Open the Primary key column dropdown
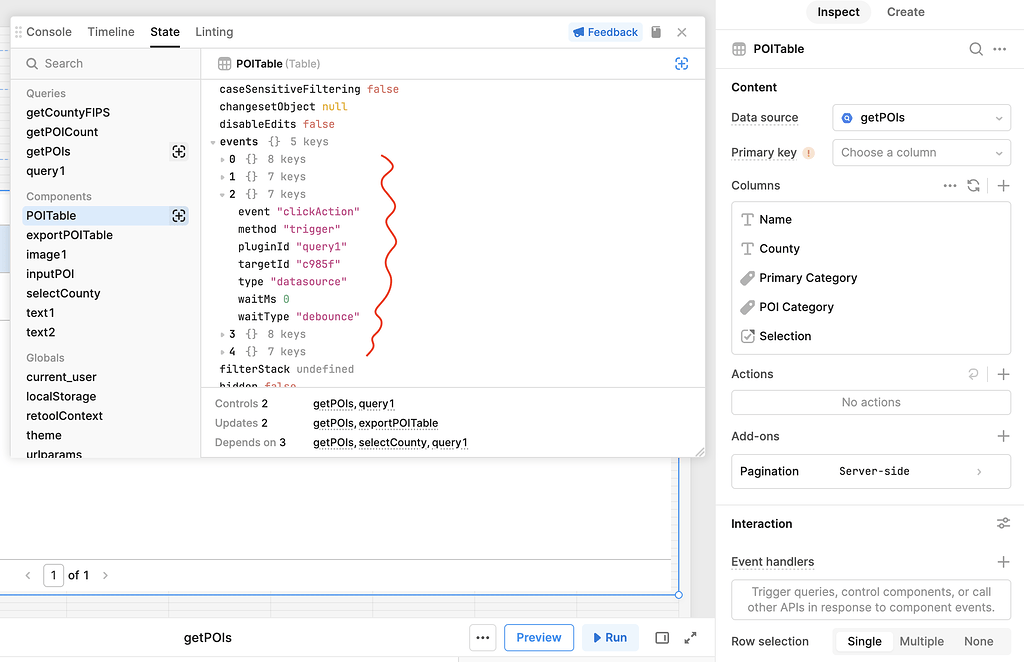The image size is (1024, 662). coord(921,153)
